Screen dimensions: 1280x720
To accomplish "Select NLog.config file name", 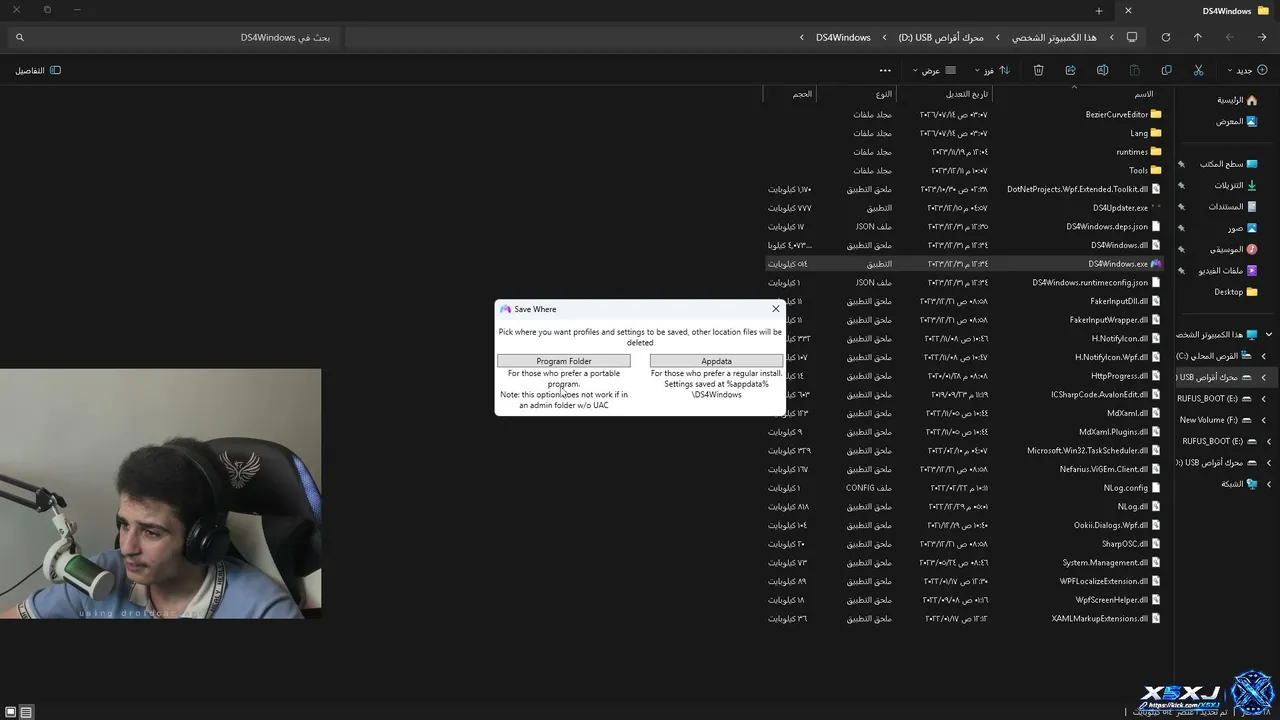I will tap(1126, 488).
